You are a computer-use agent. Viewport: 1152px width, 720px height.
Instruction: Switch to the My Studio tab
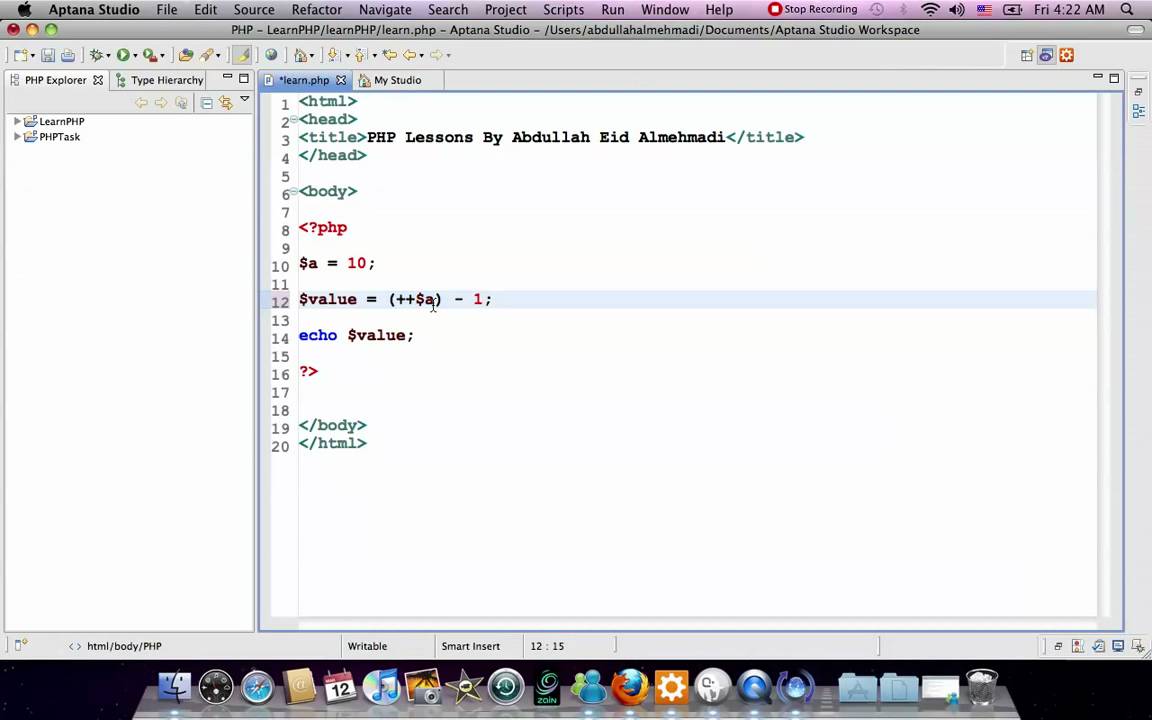click(397, 80)
